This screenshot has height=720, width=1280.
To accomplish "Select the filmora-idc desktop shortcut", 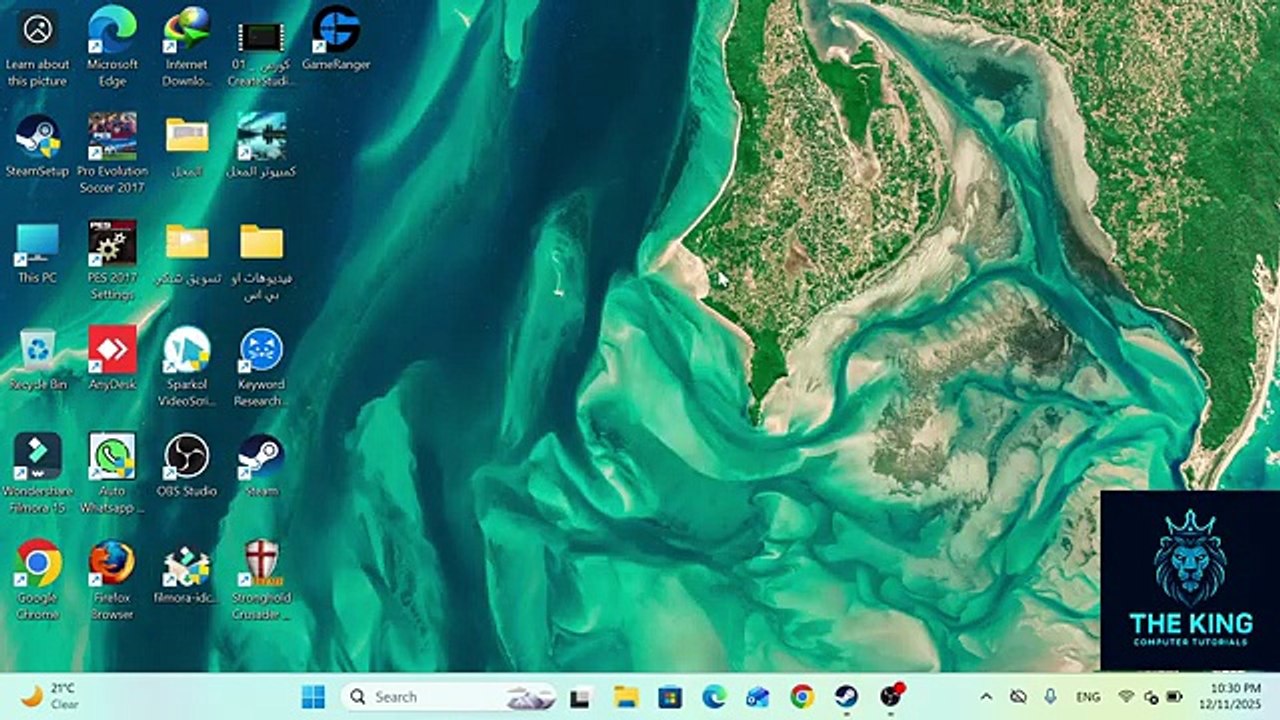I will [x=187, y=574].
